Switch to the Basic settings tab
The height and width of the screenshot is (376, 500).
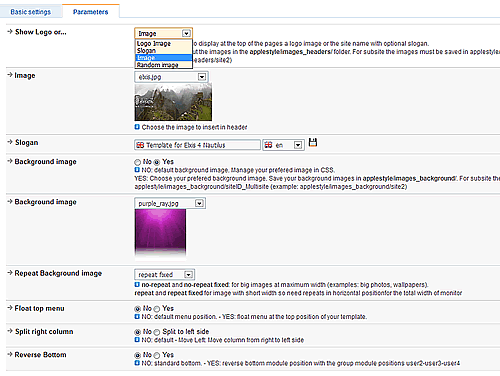click(x=31, y=12)
